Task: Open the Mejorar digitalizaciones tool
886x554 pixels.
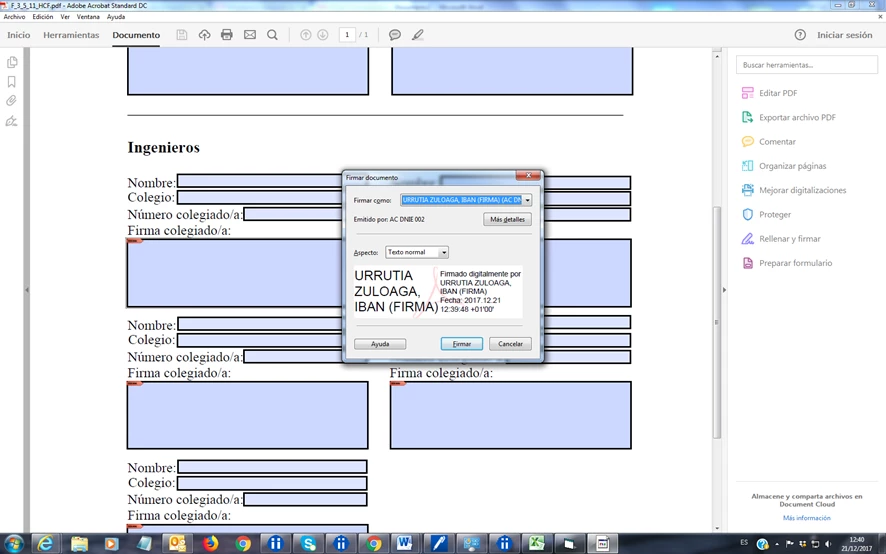Action: coord(794,191)
